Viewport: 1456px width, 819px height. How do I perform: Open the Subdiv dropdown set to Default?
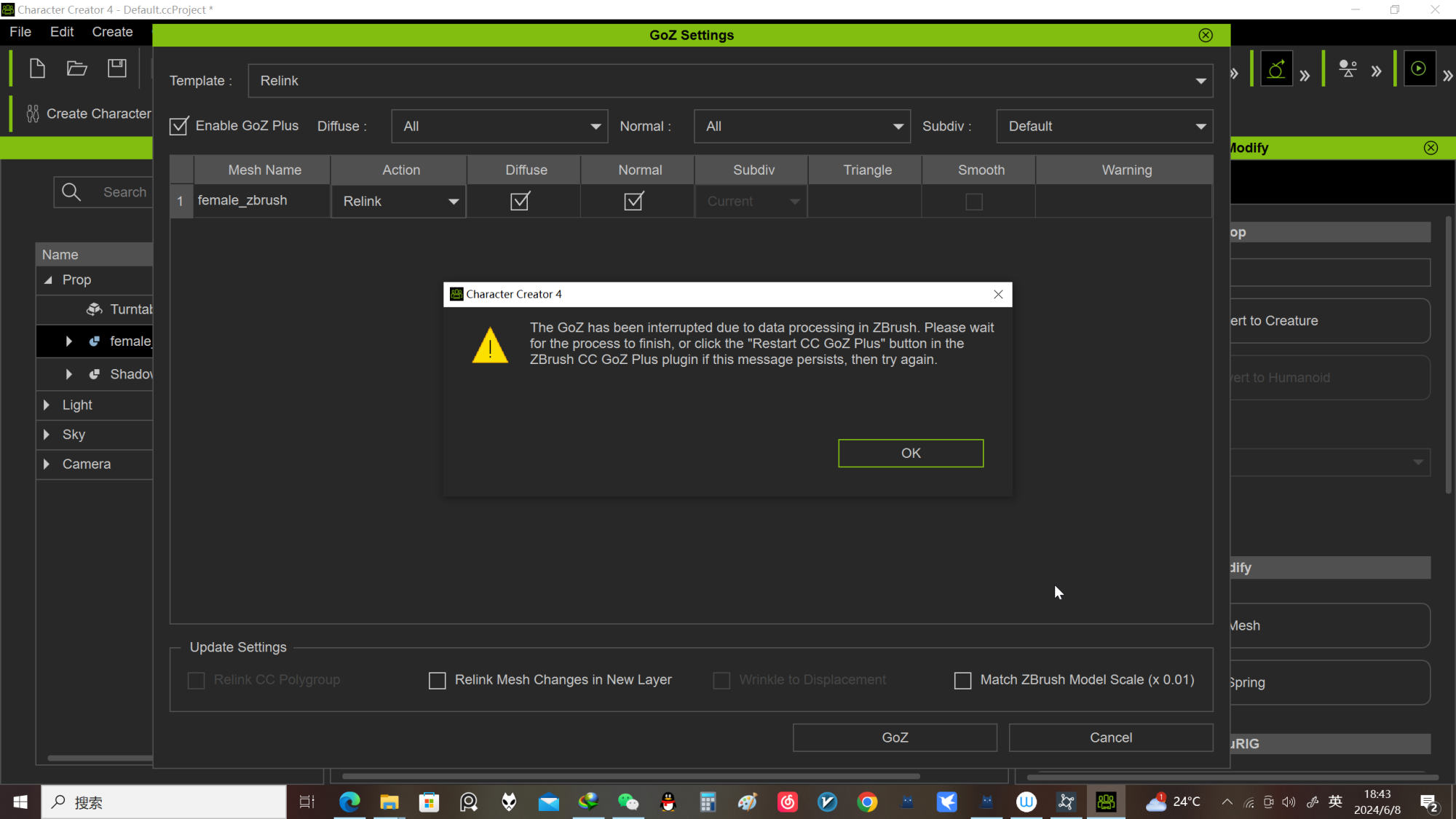point(1104,127)
